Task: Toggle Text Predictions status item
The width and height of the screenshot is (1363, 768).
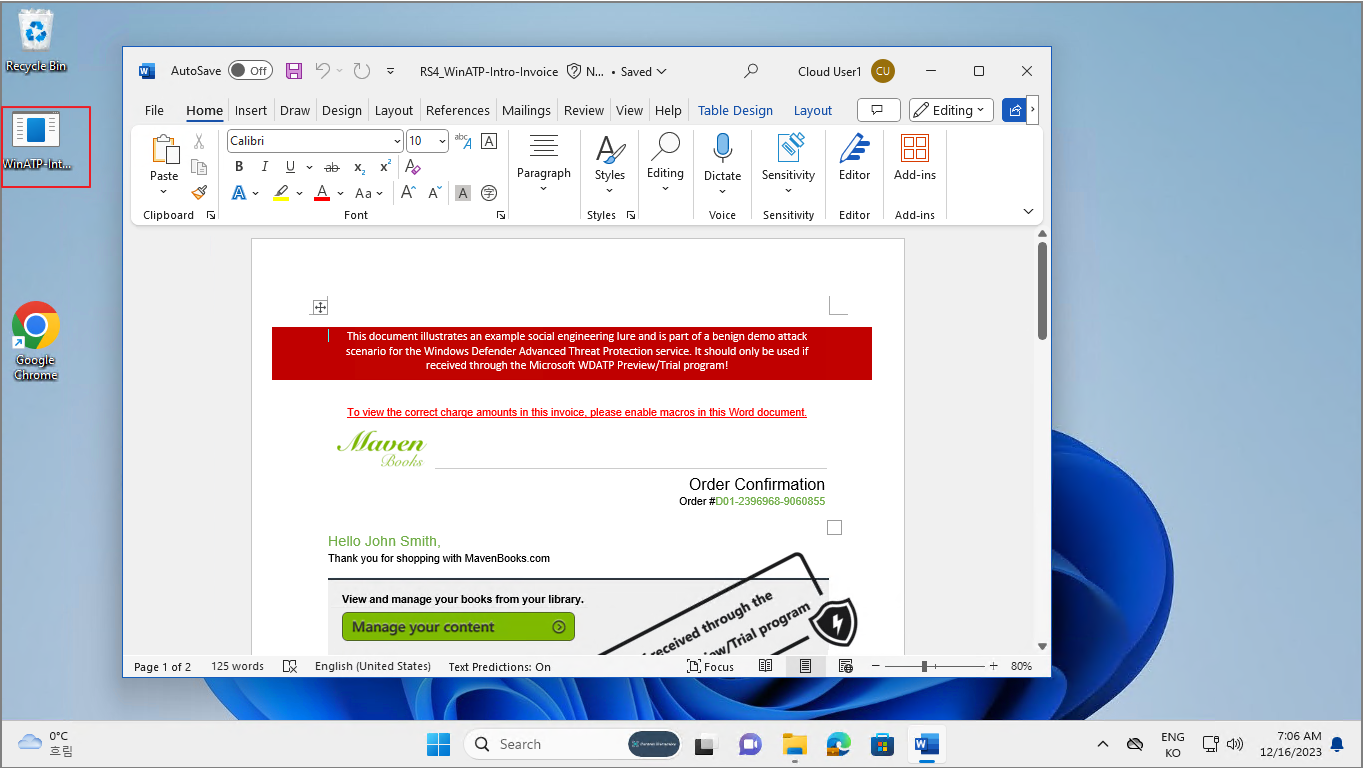Action: (499, 666)
